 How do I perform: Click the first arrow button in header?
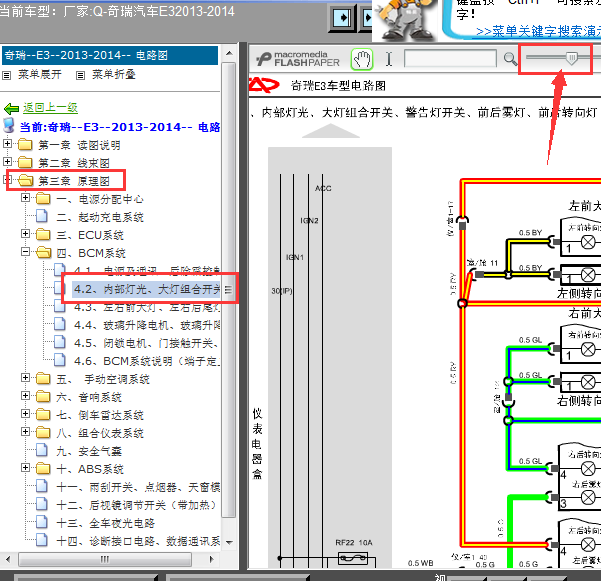pyautogui.click(x=342, y=18)
